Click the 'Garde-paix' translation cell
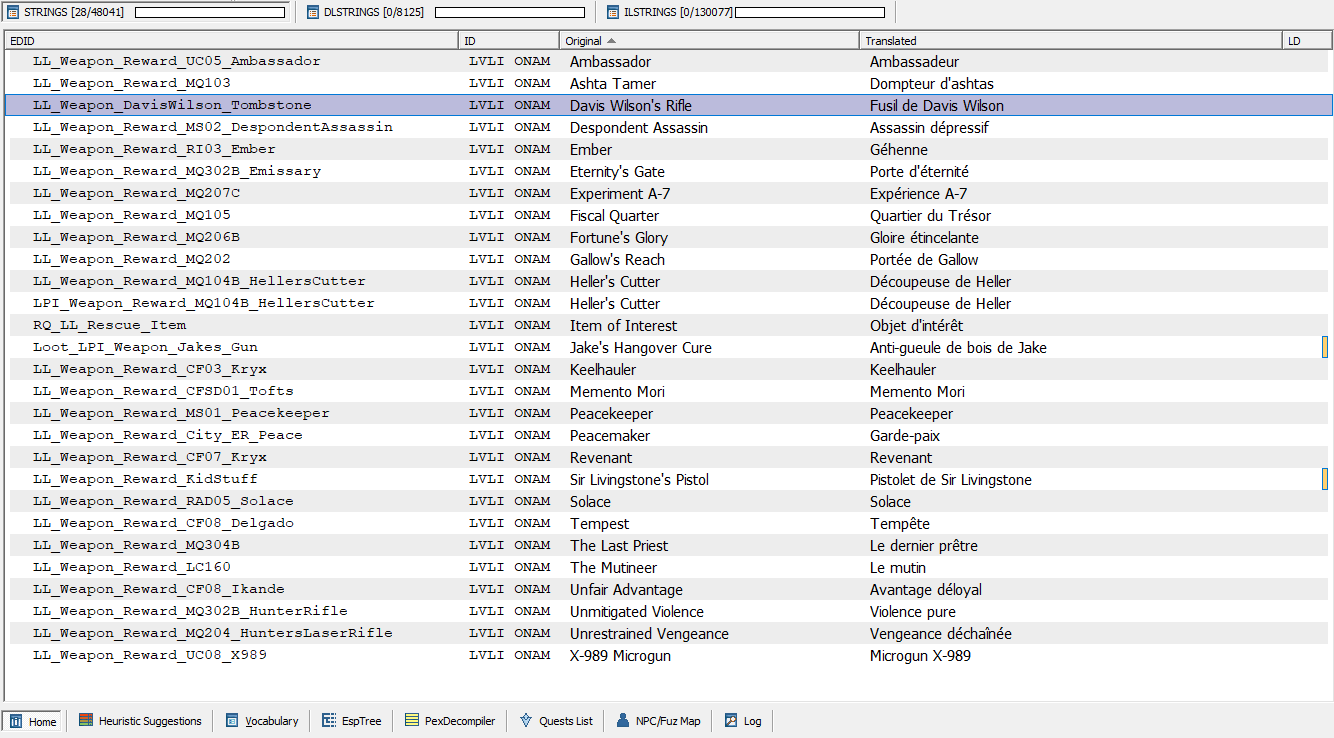 (x=905, y=435)
